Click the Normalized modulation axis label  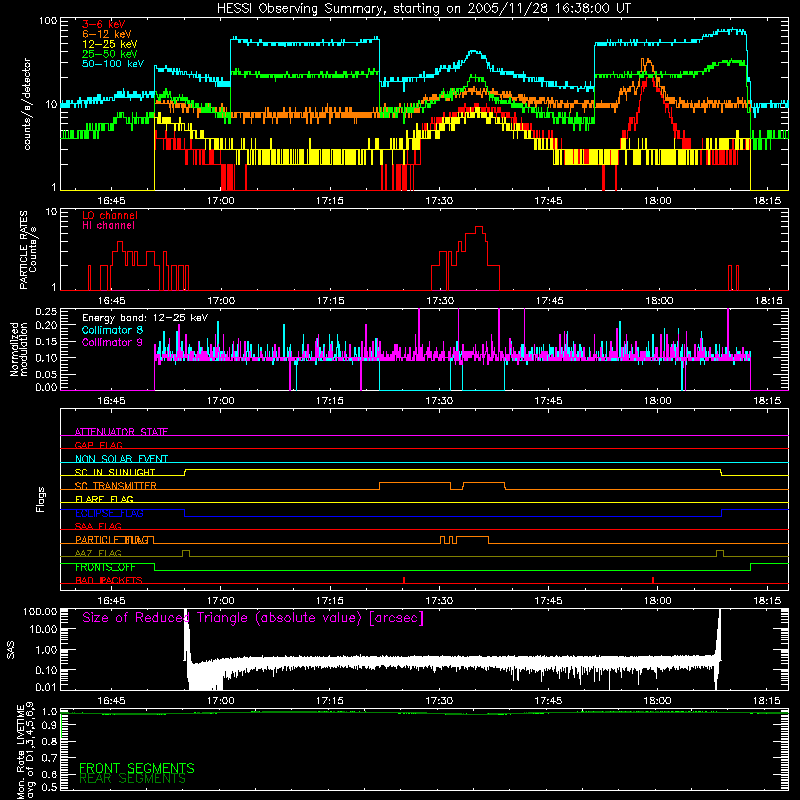(x=18, y=349)
